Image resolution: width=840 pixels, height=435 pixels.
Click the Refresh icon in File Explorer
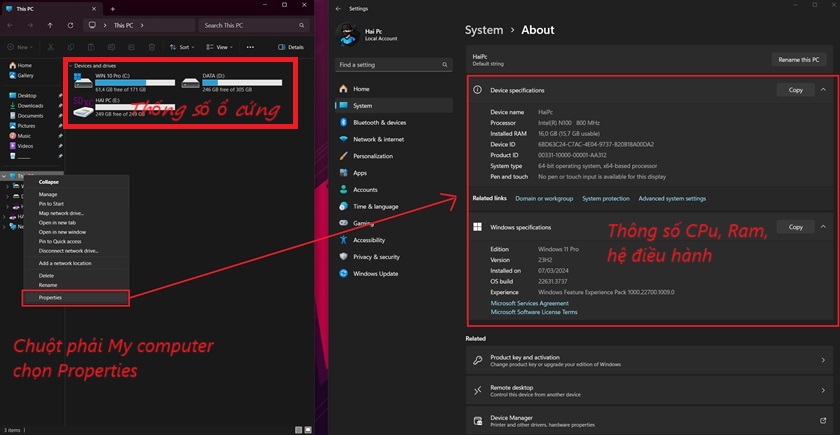(x=69, y=25)
